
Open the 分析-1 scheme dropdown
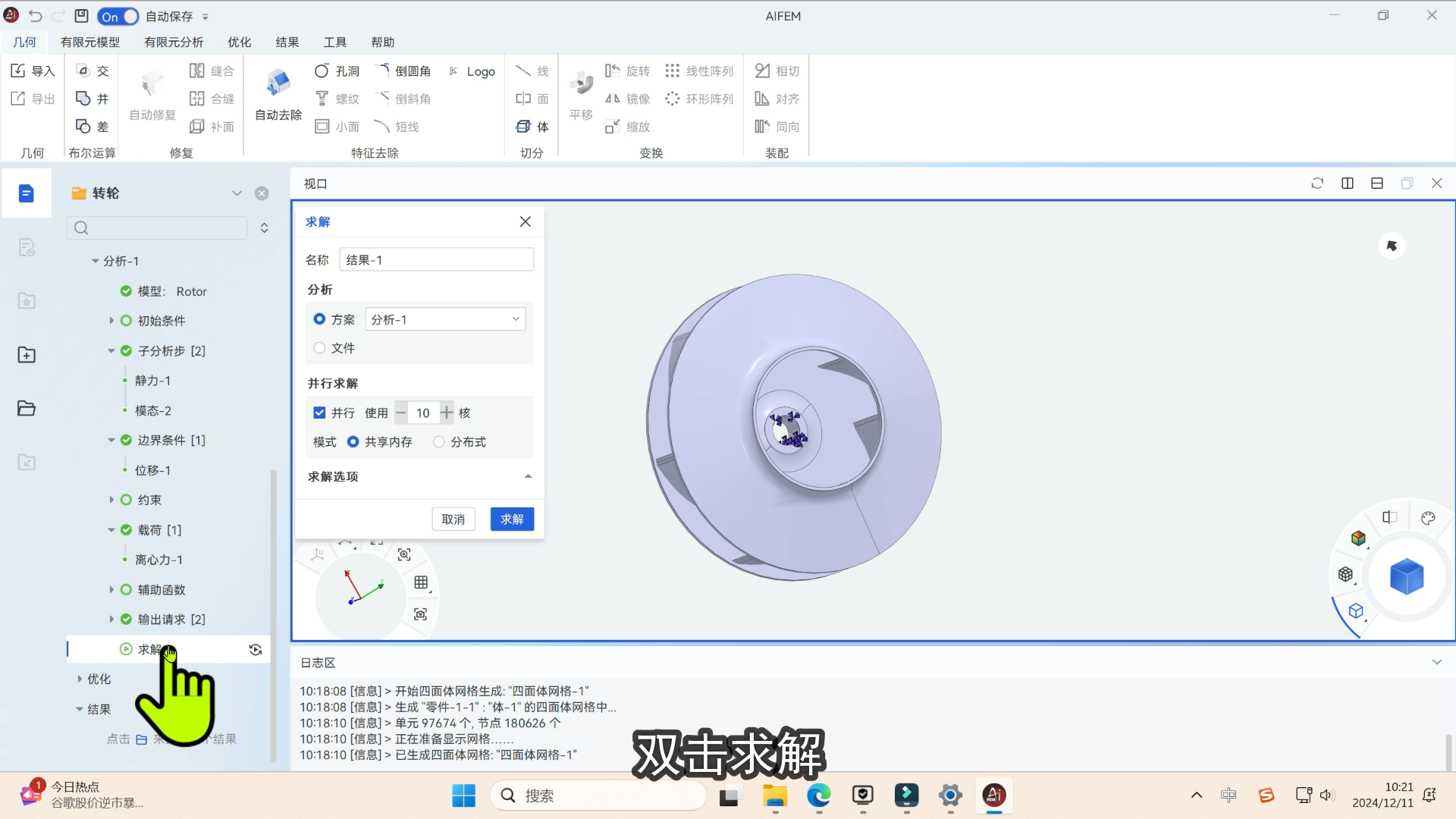point(445,319)
